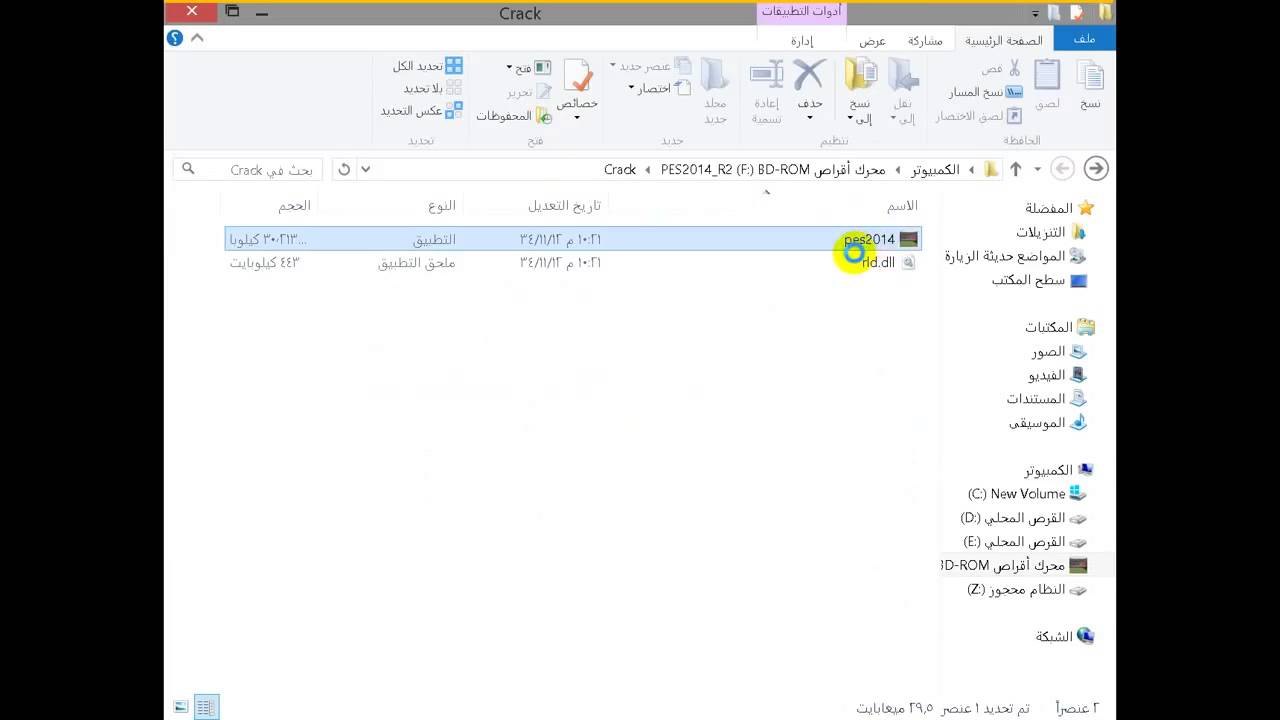Viewport: 1280px width, 720px height.
Task: Select Music (الموسيقى) library
Action: coord(1047,422)
